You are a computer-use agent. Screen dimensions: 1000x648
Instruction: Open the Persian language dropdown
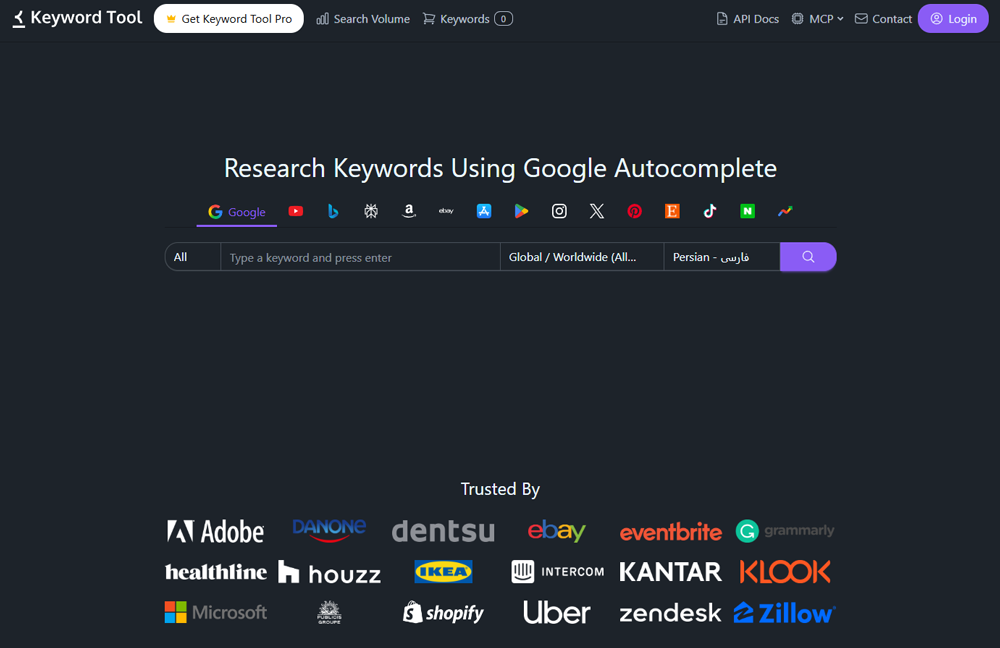pos(722,257)
